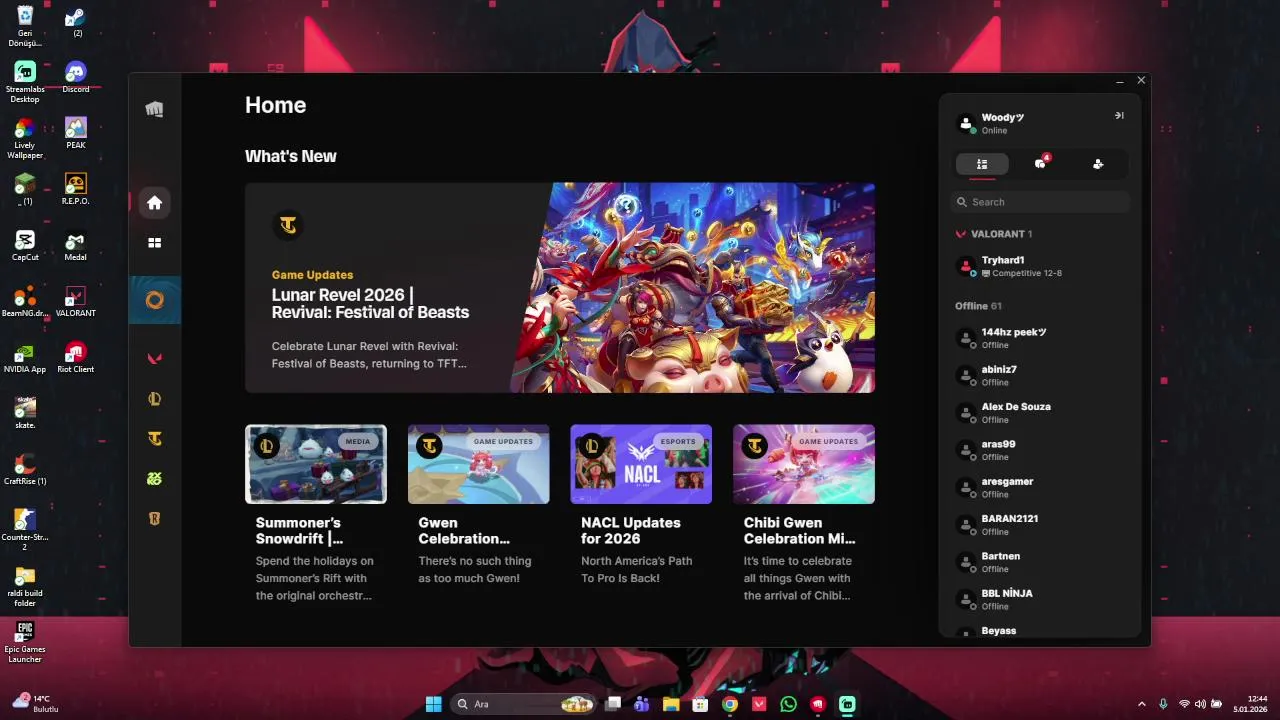
Task: Click the friends Search field
Action: [1040, 202]
